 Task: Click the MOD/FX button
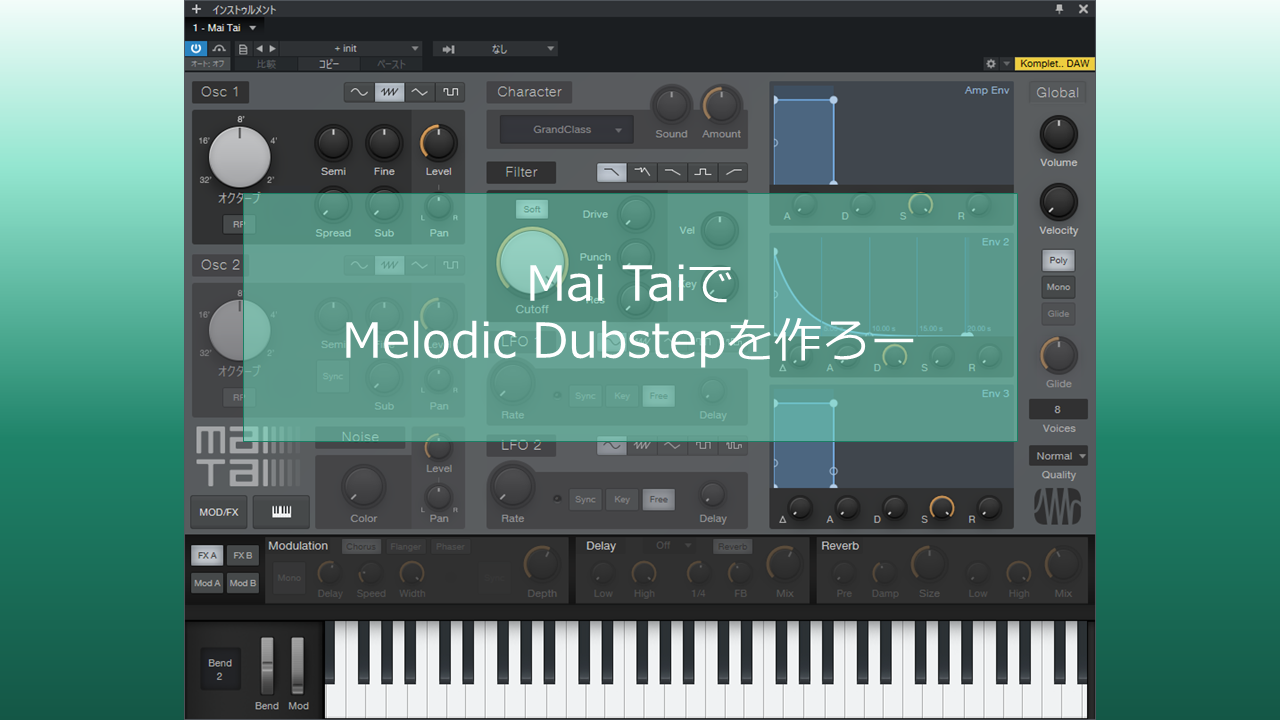click(219, 512)
